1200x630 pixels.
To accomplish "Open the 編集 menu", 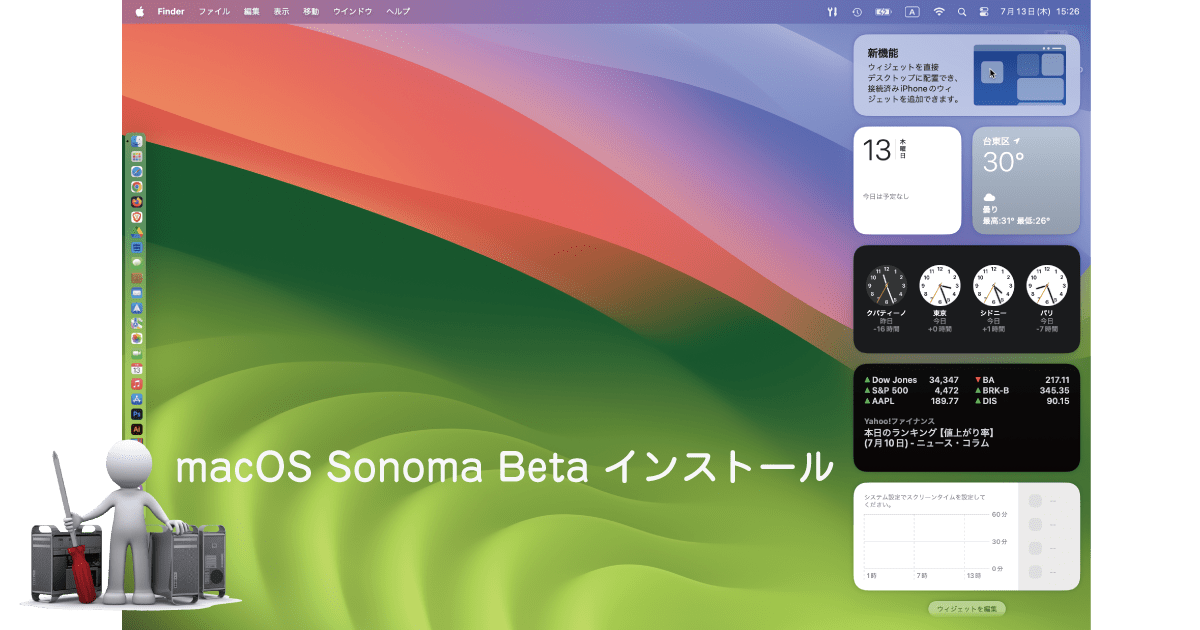I will point(251,12).
